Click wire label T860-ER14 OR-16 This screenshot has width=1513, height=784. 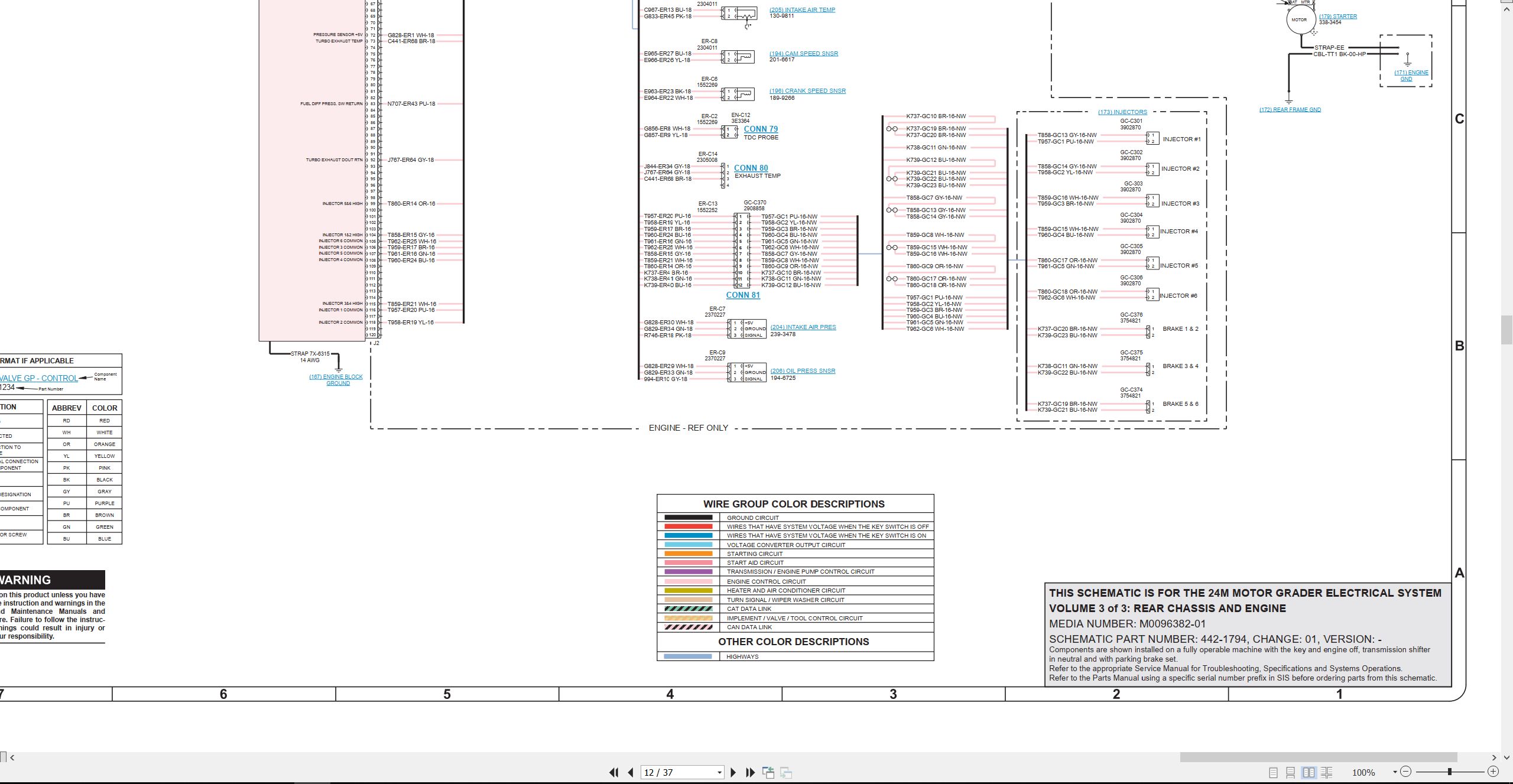click(411, 204)
